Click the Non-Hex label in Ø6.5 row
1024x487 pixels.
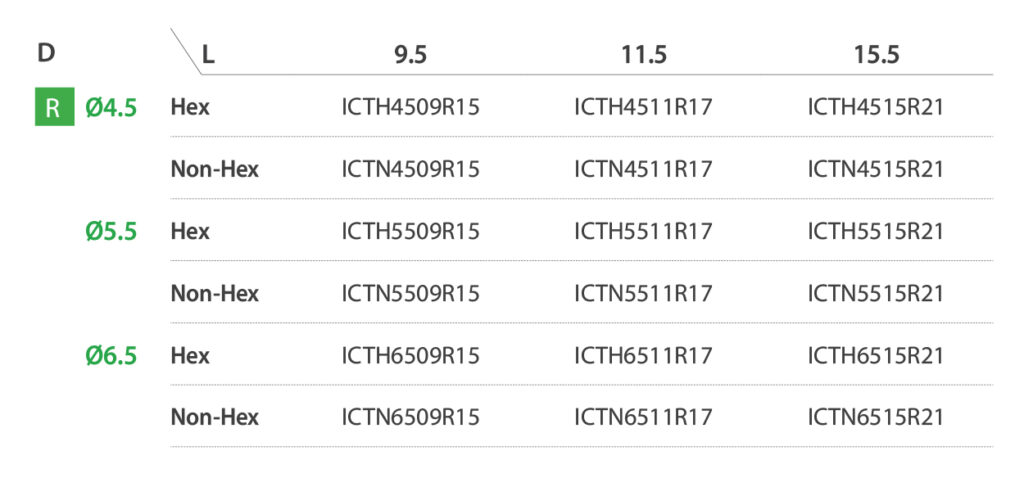(214, 418)
